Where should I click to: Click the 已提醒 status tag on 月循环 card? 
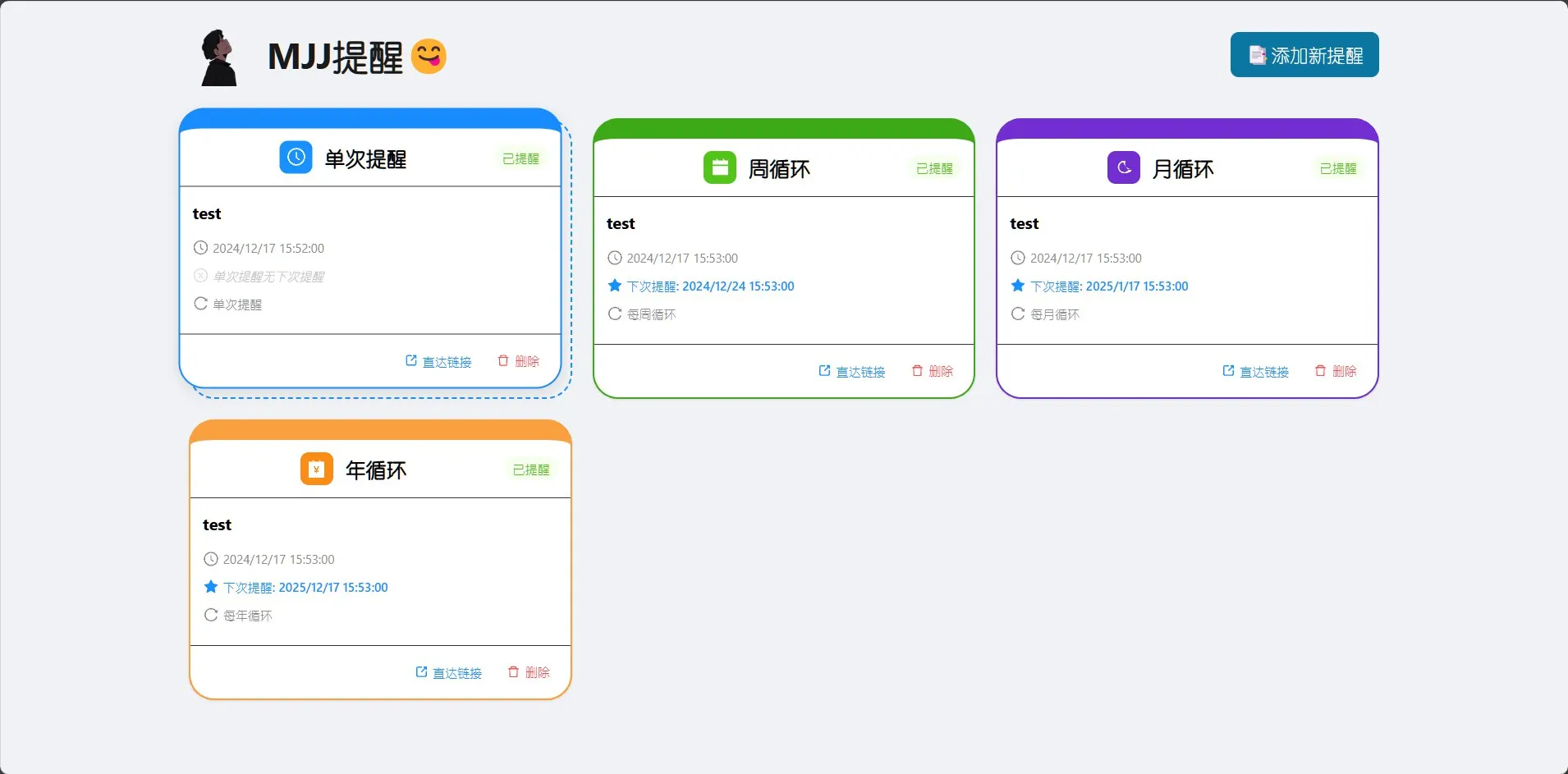click(x=1337, y=168)
